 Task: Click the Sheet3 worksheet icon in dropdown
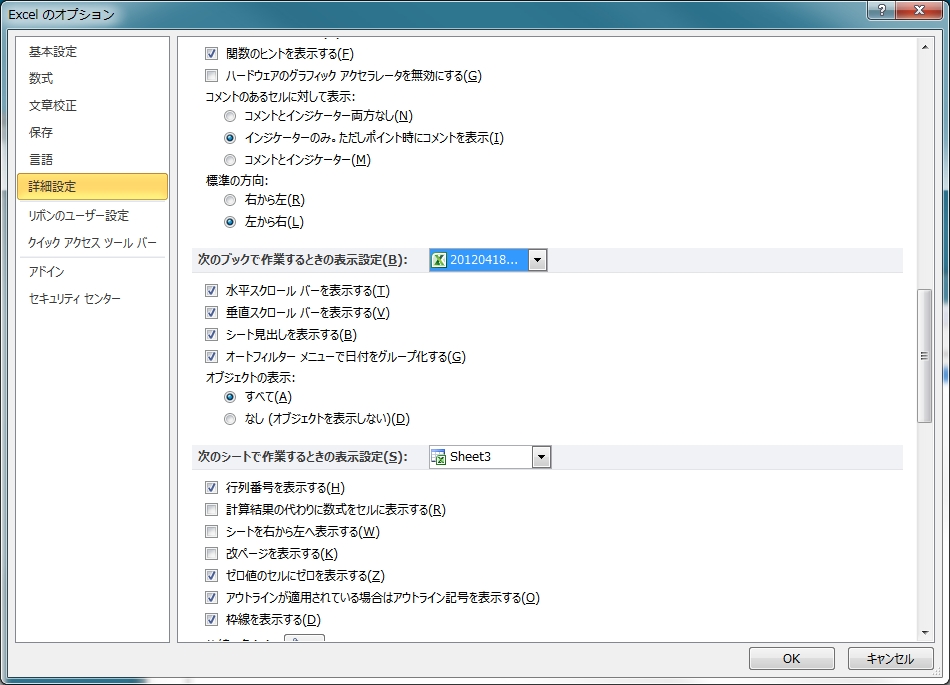pyautogui.click(x=439, y=457)
